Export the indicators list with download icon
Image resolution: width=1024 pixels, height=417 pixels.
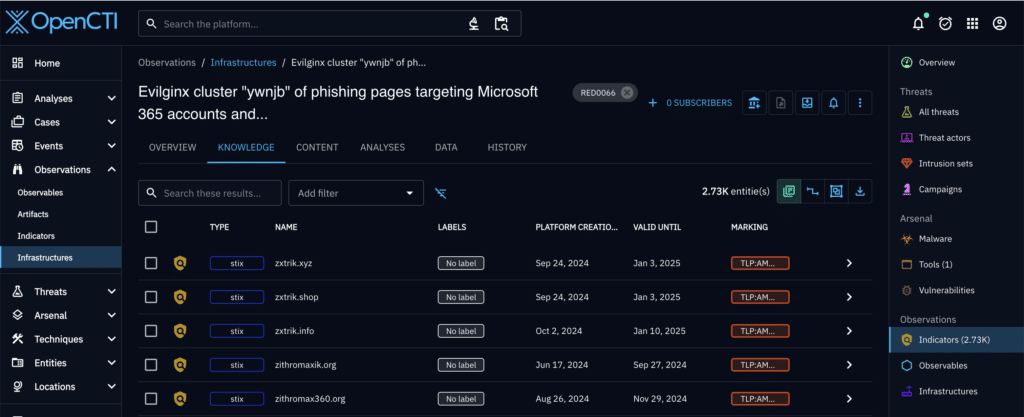[x=860, y=192]
